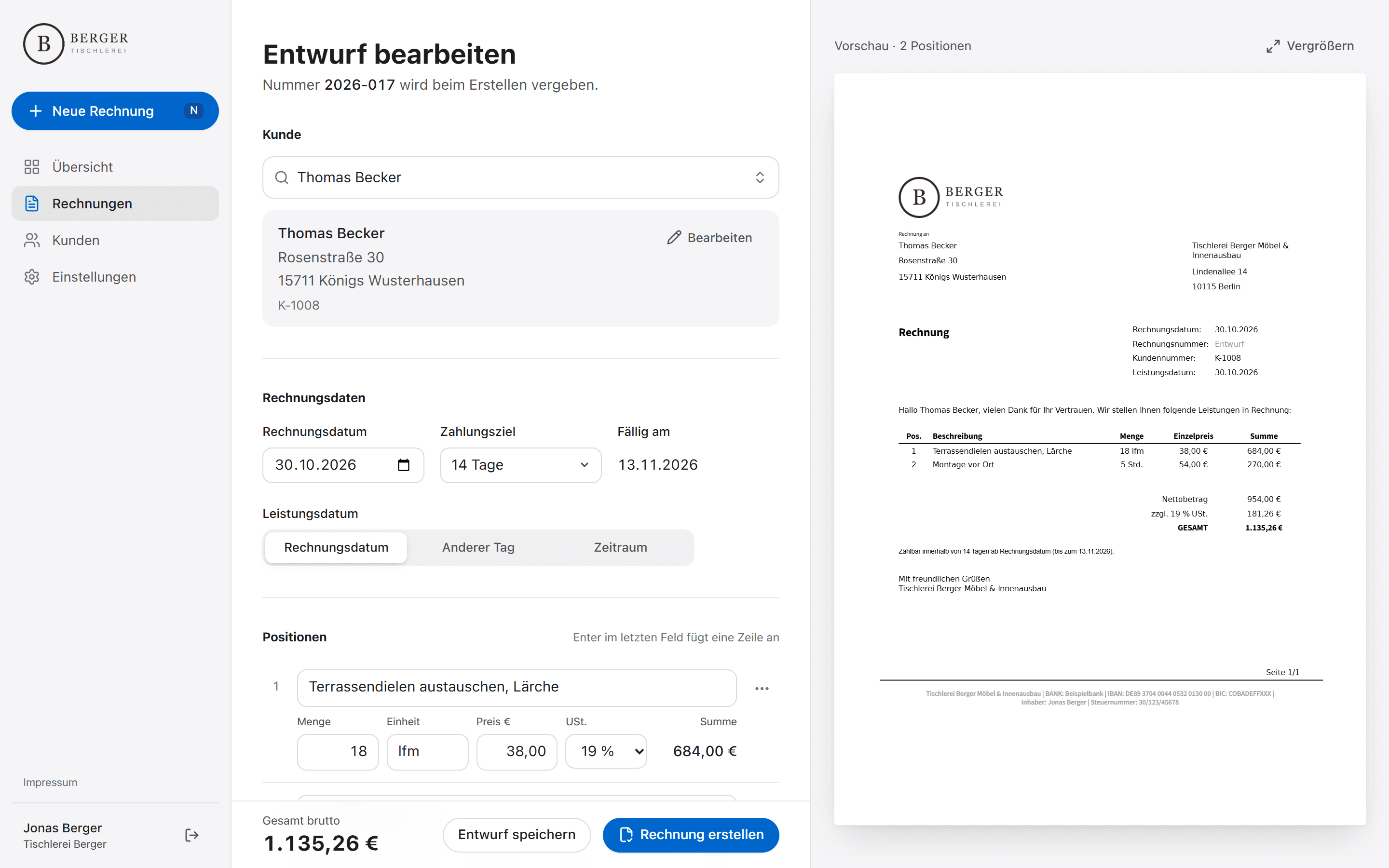Click the Berger Tischlerei logo in sidebar
Image resolution: width=1389 pixels, height=868 pixels.
(x=76, y=43)
